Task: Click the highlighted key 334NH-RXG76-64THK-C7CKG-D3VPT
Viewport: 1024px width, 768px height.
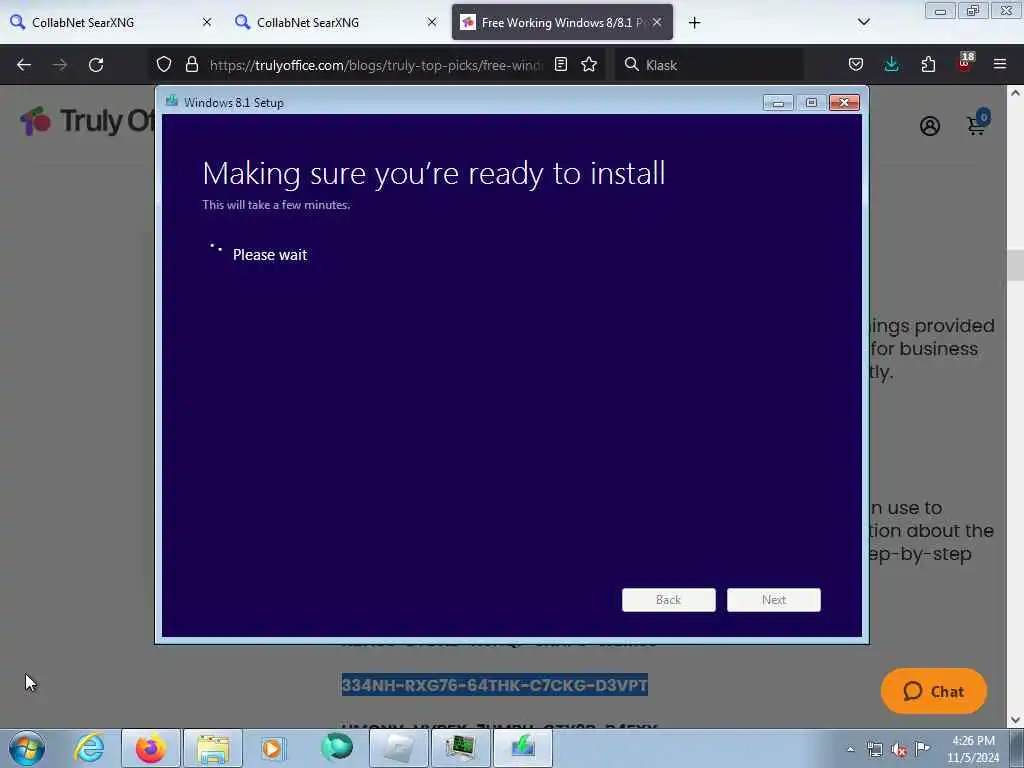Action: pos(494,685)
